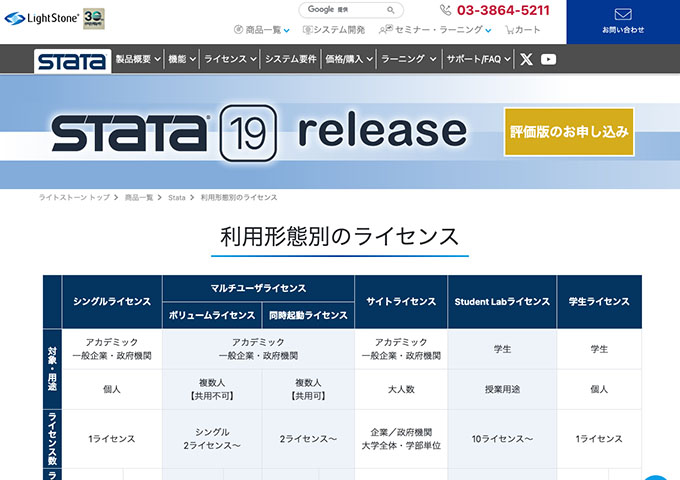The image size is (680, 480).
Task: Click the 10ライセンス～ cell
Action: pyautogui.click(x=502, y=439)
